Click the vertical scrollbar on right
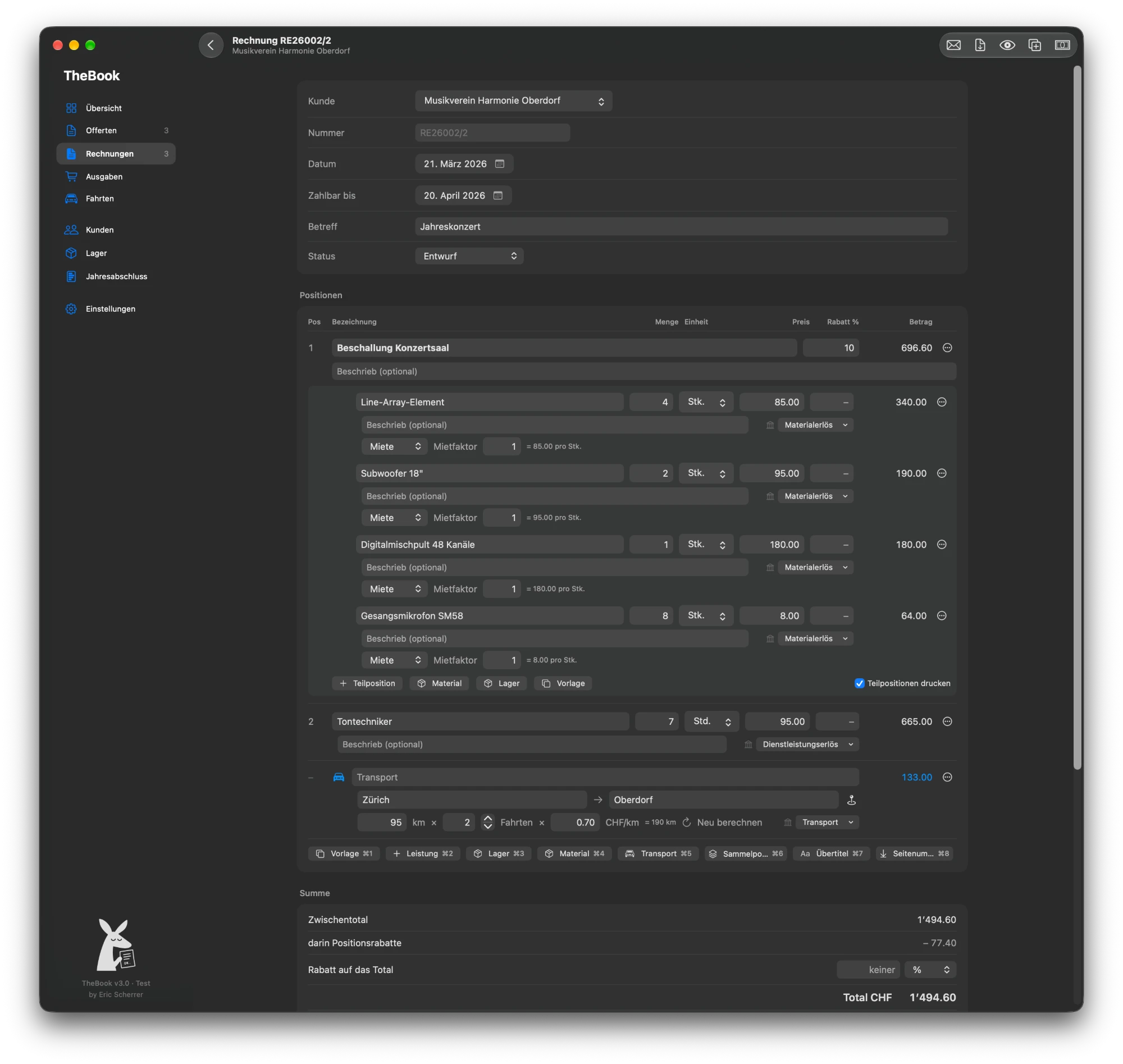The width and height of the screenshot is (1123, 1064). [1077, 418]
